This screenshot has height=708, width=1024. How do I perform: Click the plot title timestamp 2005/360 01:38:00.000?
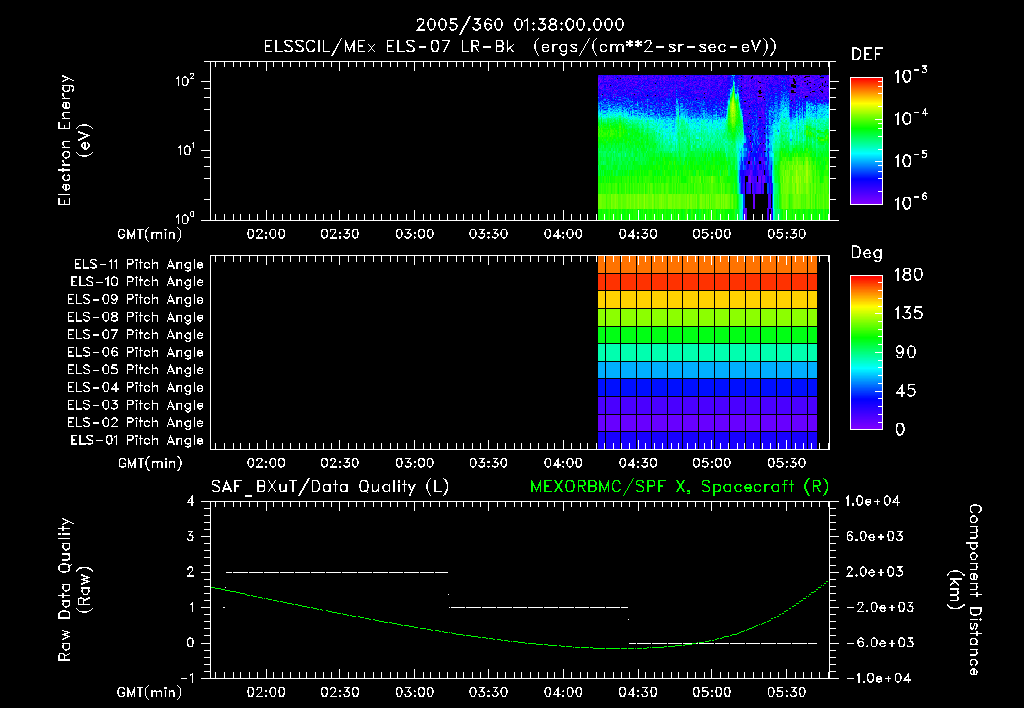coord(520,25)
